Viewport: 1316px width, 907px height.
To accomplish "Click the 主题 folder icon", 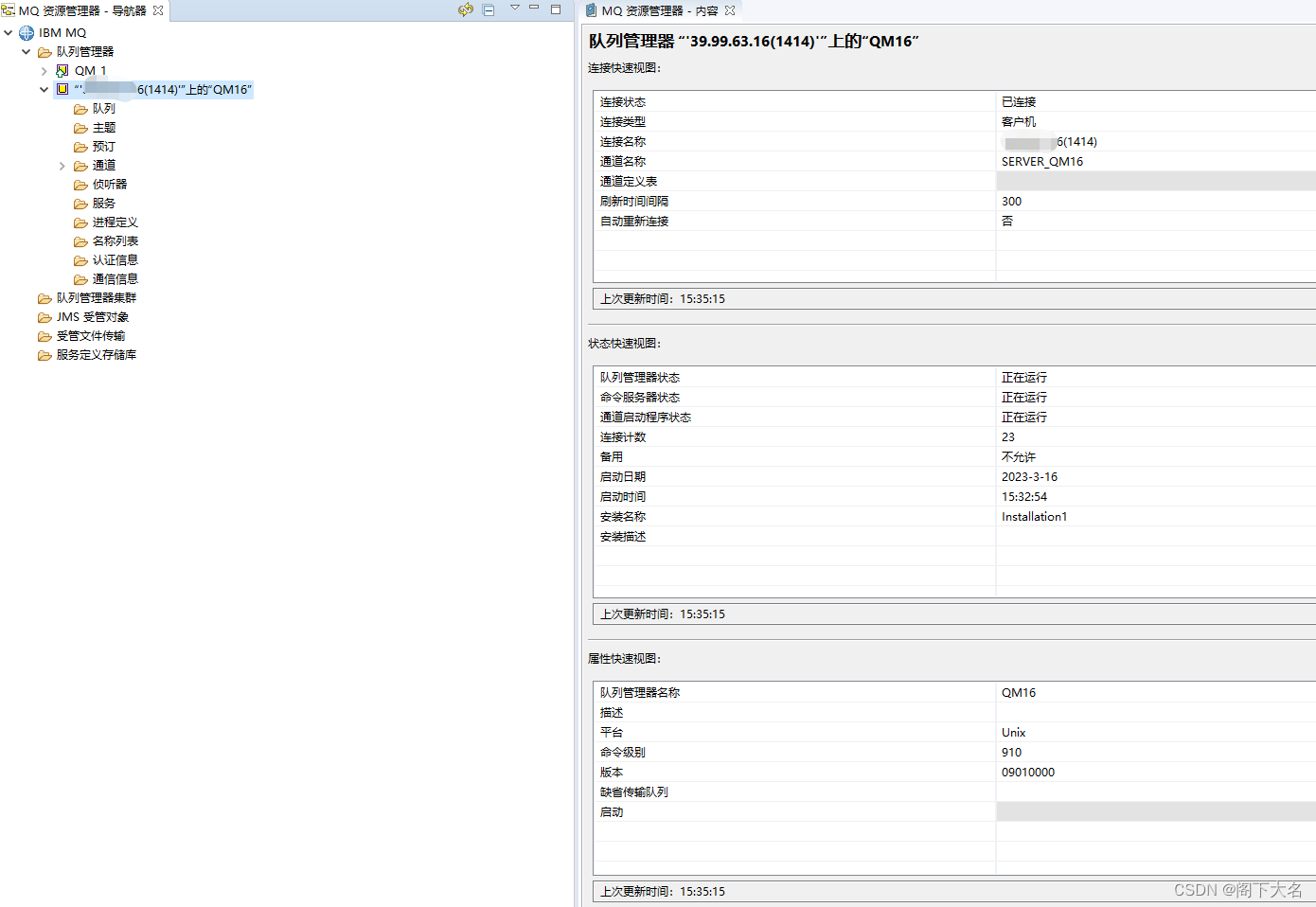I will point(80,128).
